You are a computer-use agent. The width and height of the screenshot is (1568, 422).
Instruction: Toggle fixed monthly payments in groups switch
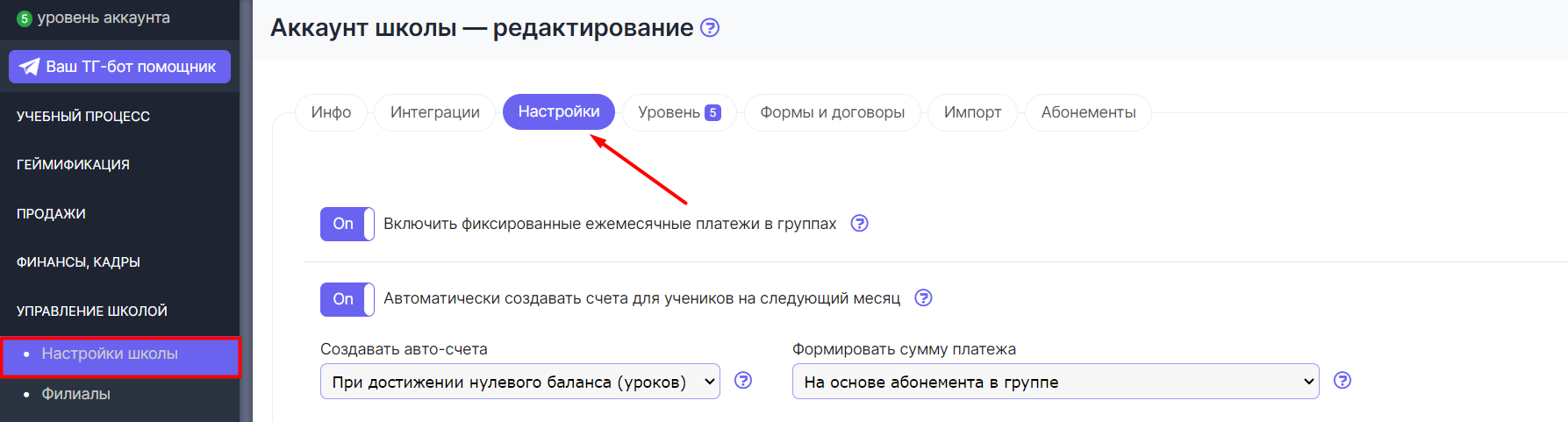pos(347,224)
